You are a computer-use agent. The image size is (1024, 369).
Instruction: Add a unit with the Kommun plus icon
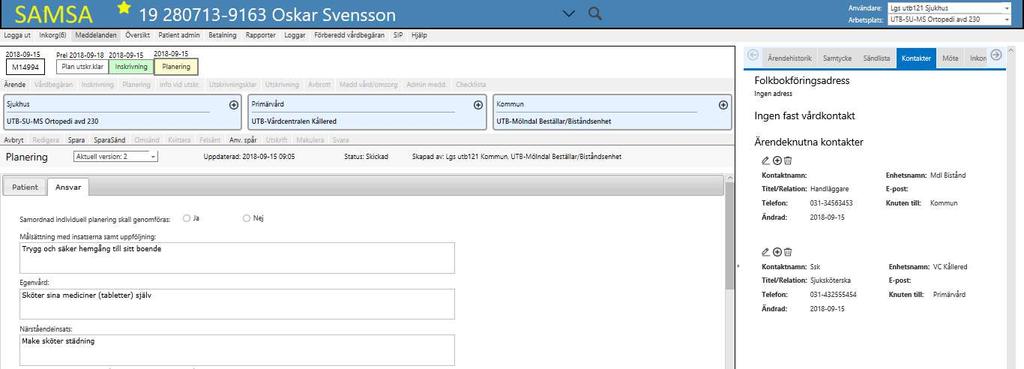pos(723,105)
